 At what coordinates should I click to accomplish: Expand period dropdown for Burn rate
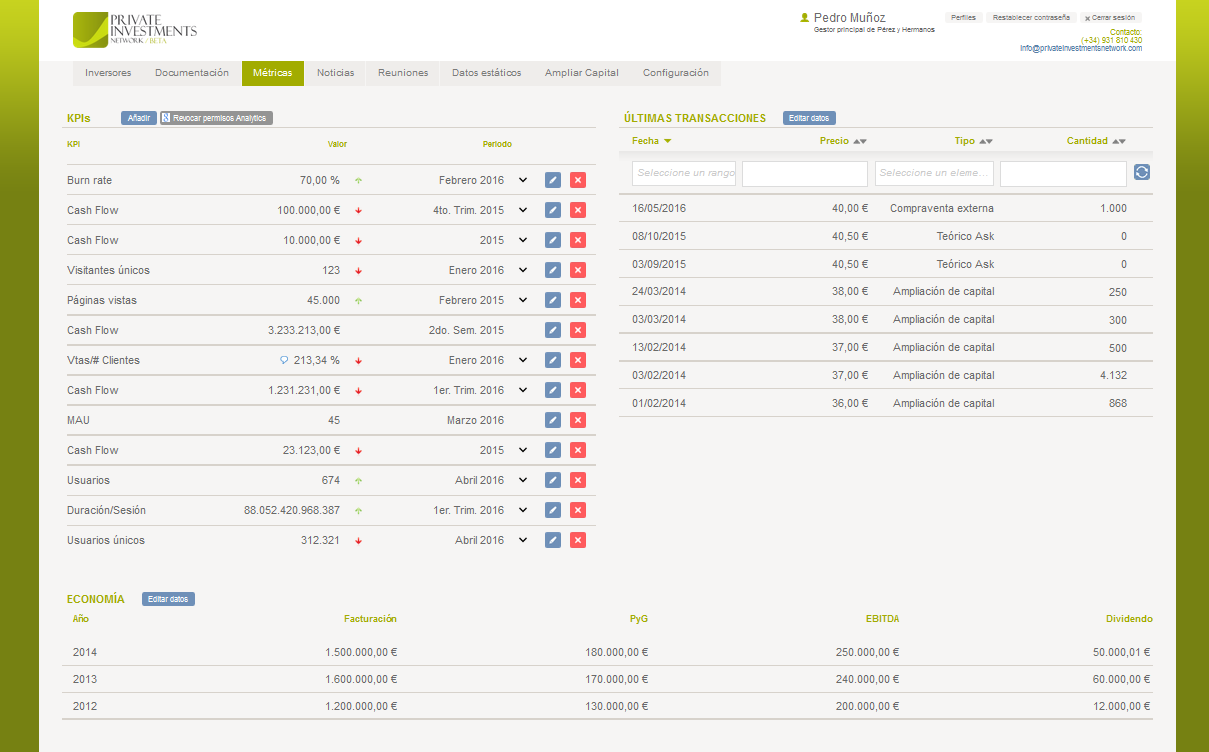522,180
